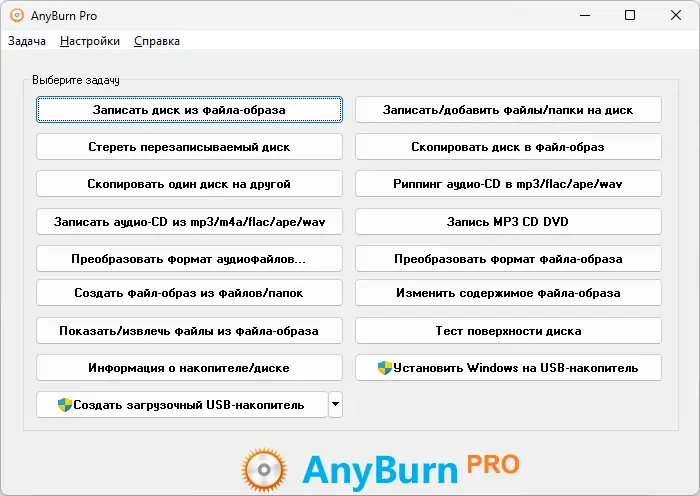Start Риппинг аудио-CD в mp3/flac/ape/wav

[x=508, y=184]
